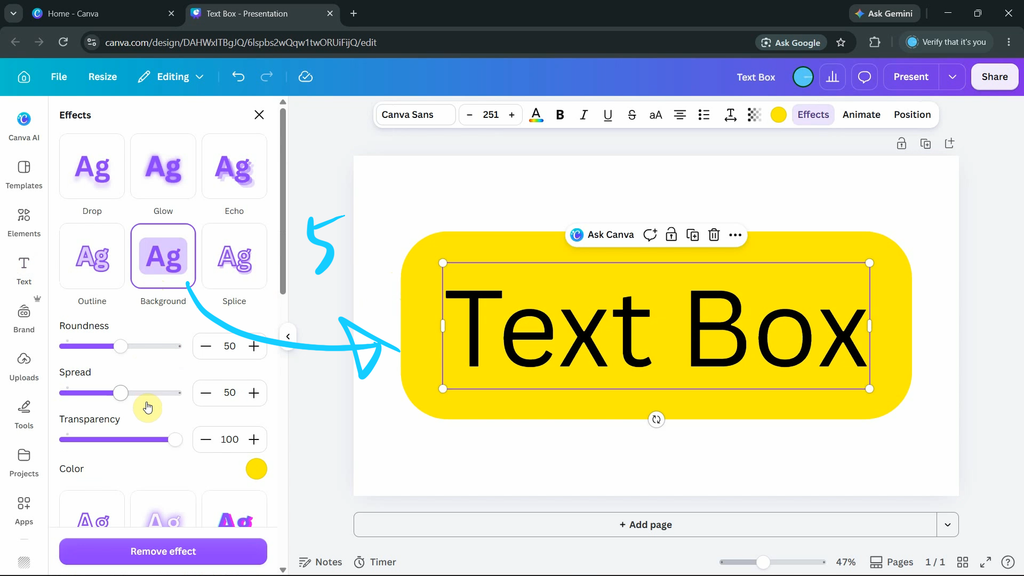The image size is (1024, 576).
Task: Toggle italic formatting
Action: (584, 115)
